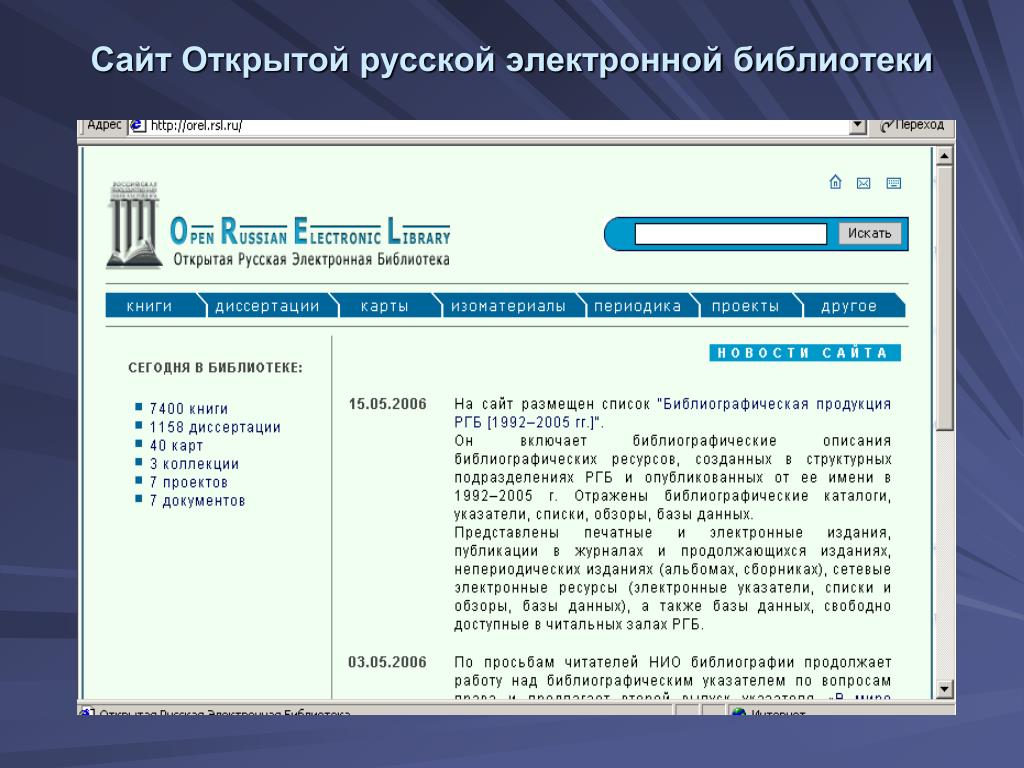
Task: Follow the 1158 диссертации link
Action: [215, 427]
